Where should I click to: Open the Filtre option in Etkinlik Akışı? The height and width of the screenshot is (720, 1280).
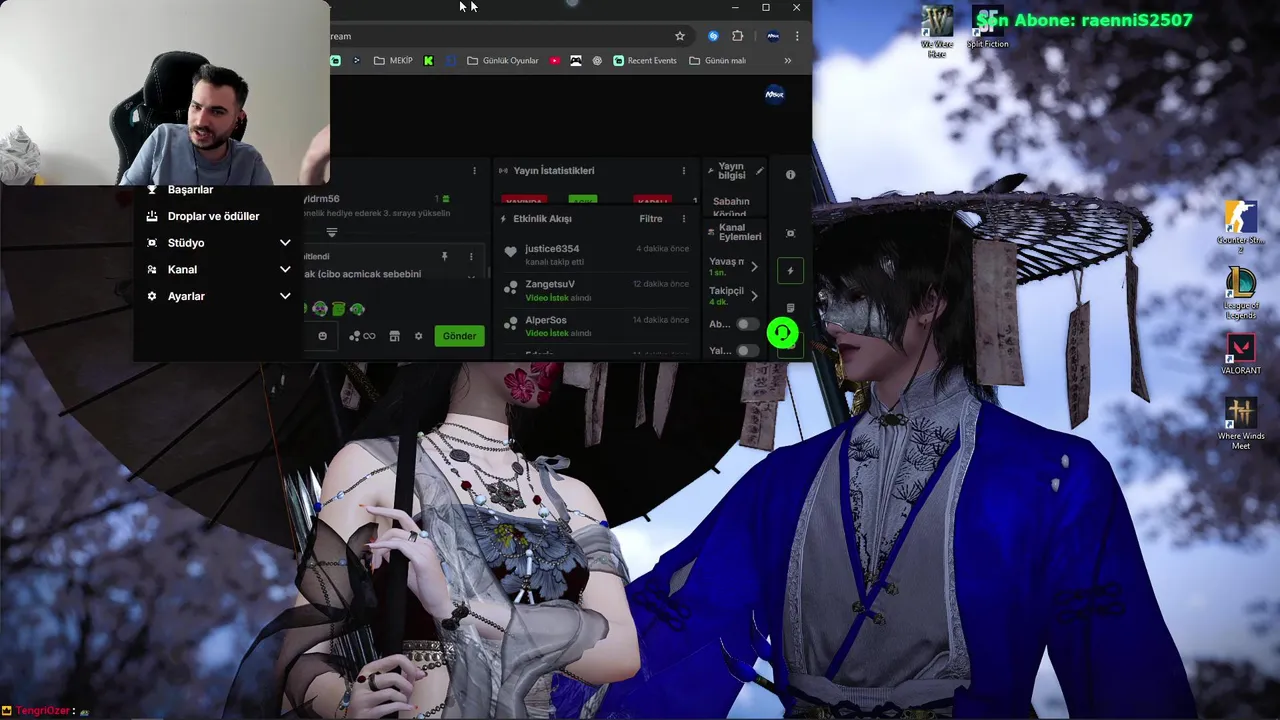click(651, 219)
